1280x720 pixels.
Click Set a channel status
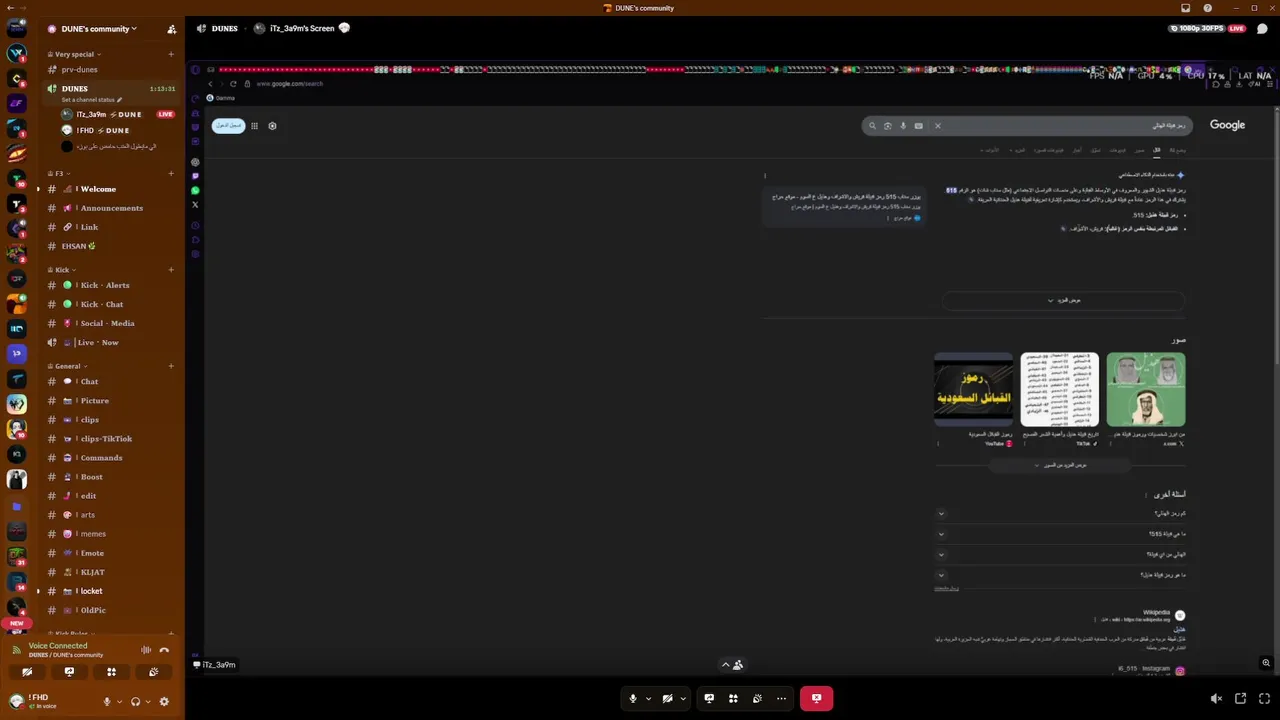pos(91,100)
